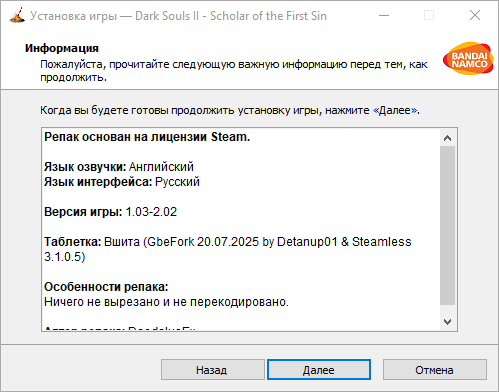Click the 'Репак основан на лицензии Steam' line
Screen dimensions: 499x392
click(x=147, y=137)
